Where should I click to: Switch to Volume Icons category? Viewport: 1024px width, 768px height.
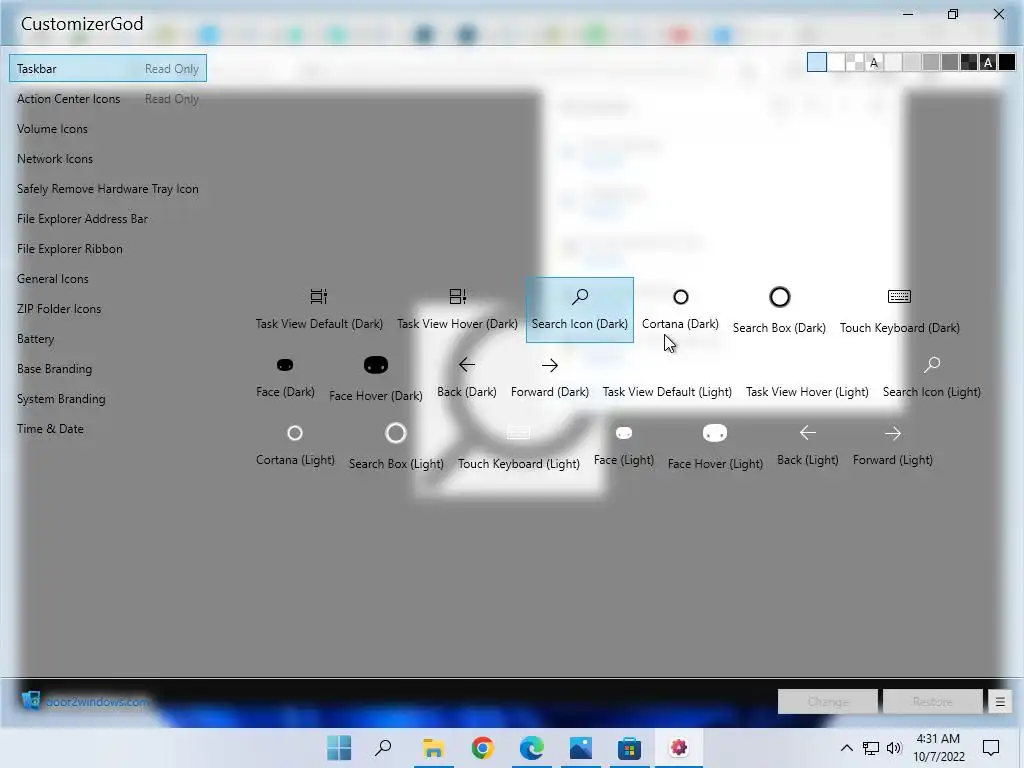[108, 129]
